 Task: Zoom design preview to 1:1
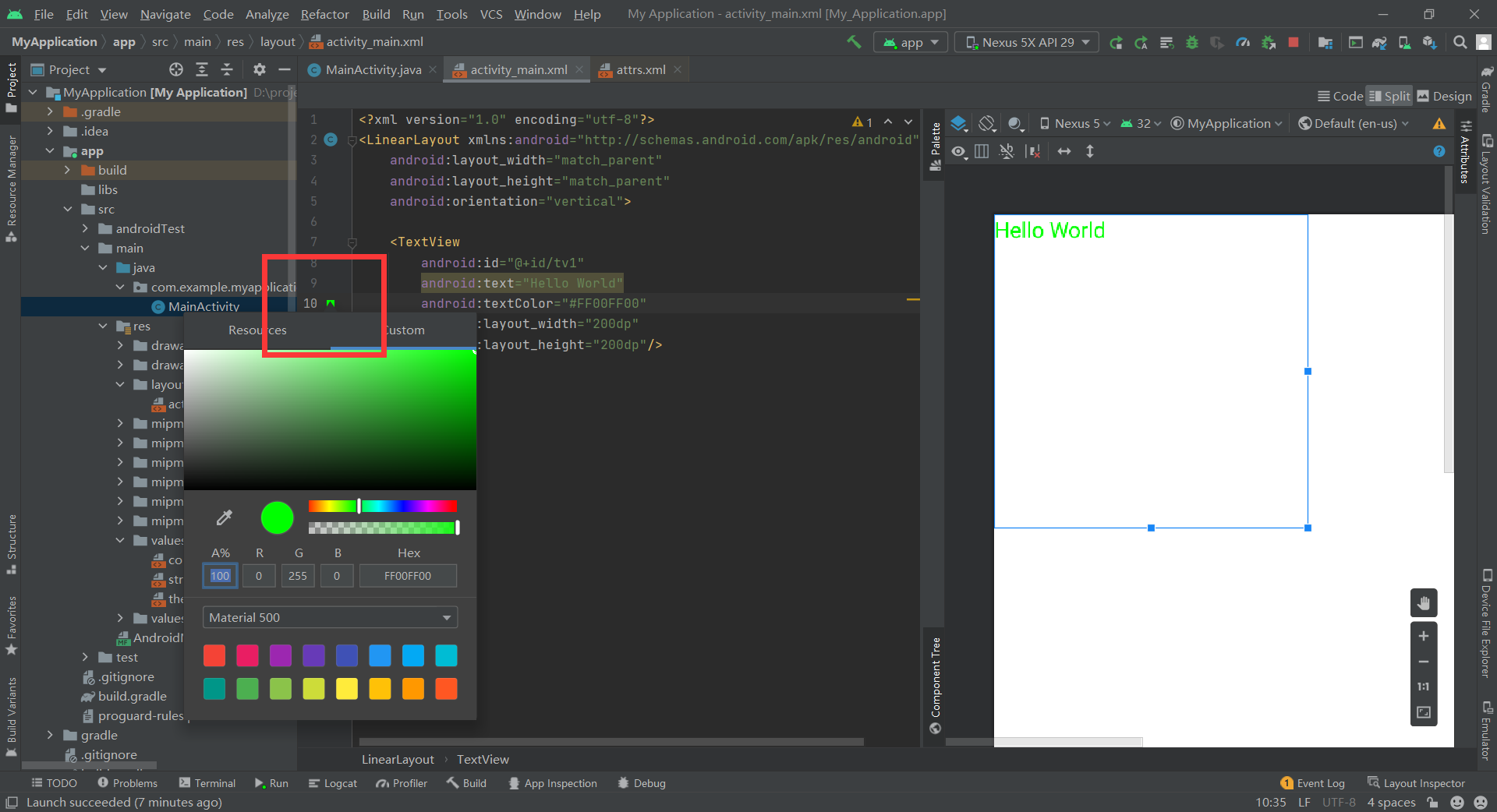(1424, 687)
